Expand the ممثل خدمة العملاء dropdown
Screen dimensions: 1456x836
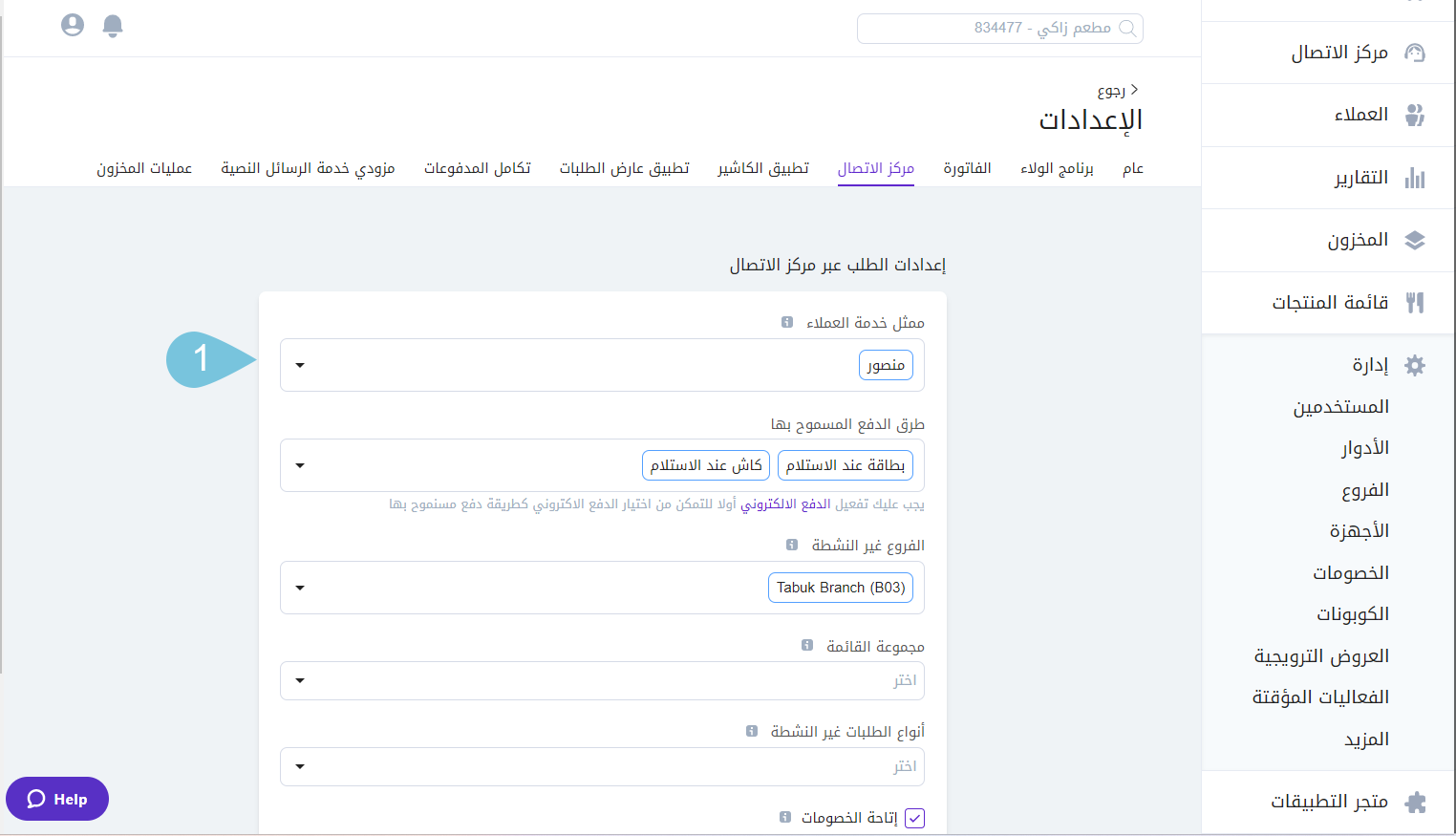[x=300, y=365]
